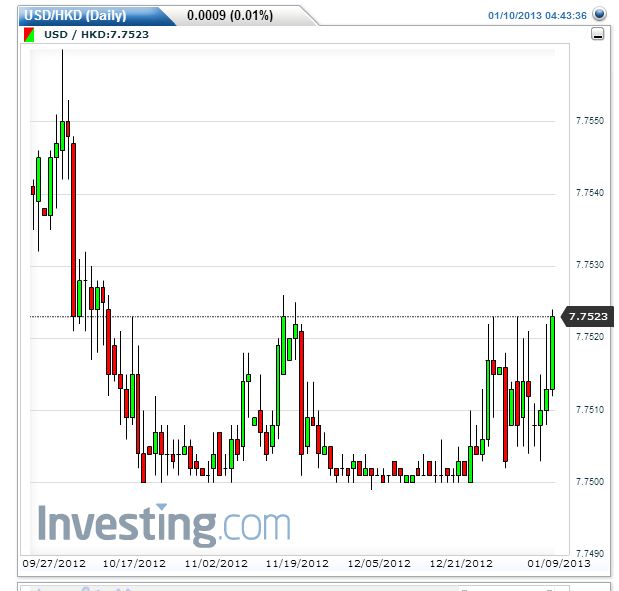Click the latest green candlestick at 7.7523
Image resolution: width=619 pixels, height=591 pixels.
[x=553, y=353]
